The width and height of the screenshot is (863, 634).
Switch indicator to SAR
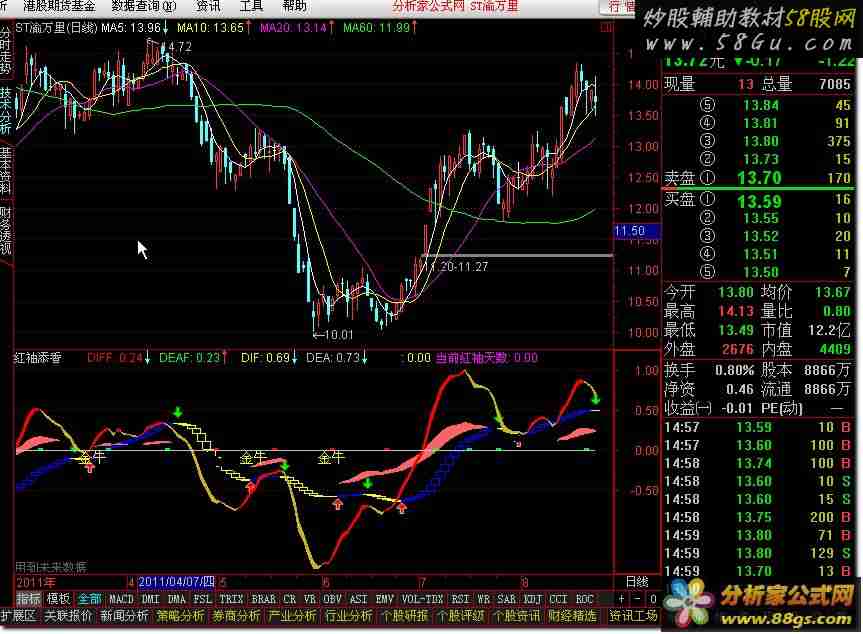coord(506,599)
